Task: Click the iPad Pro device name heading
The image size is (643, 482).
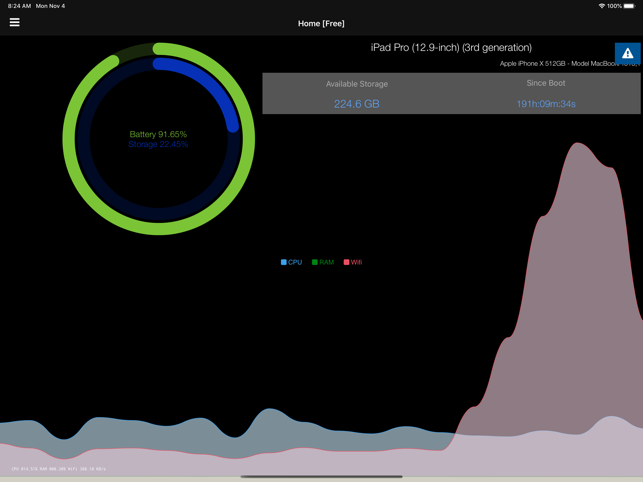Action: (x=451, y=47)
